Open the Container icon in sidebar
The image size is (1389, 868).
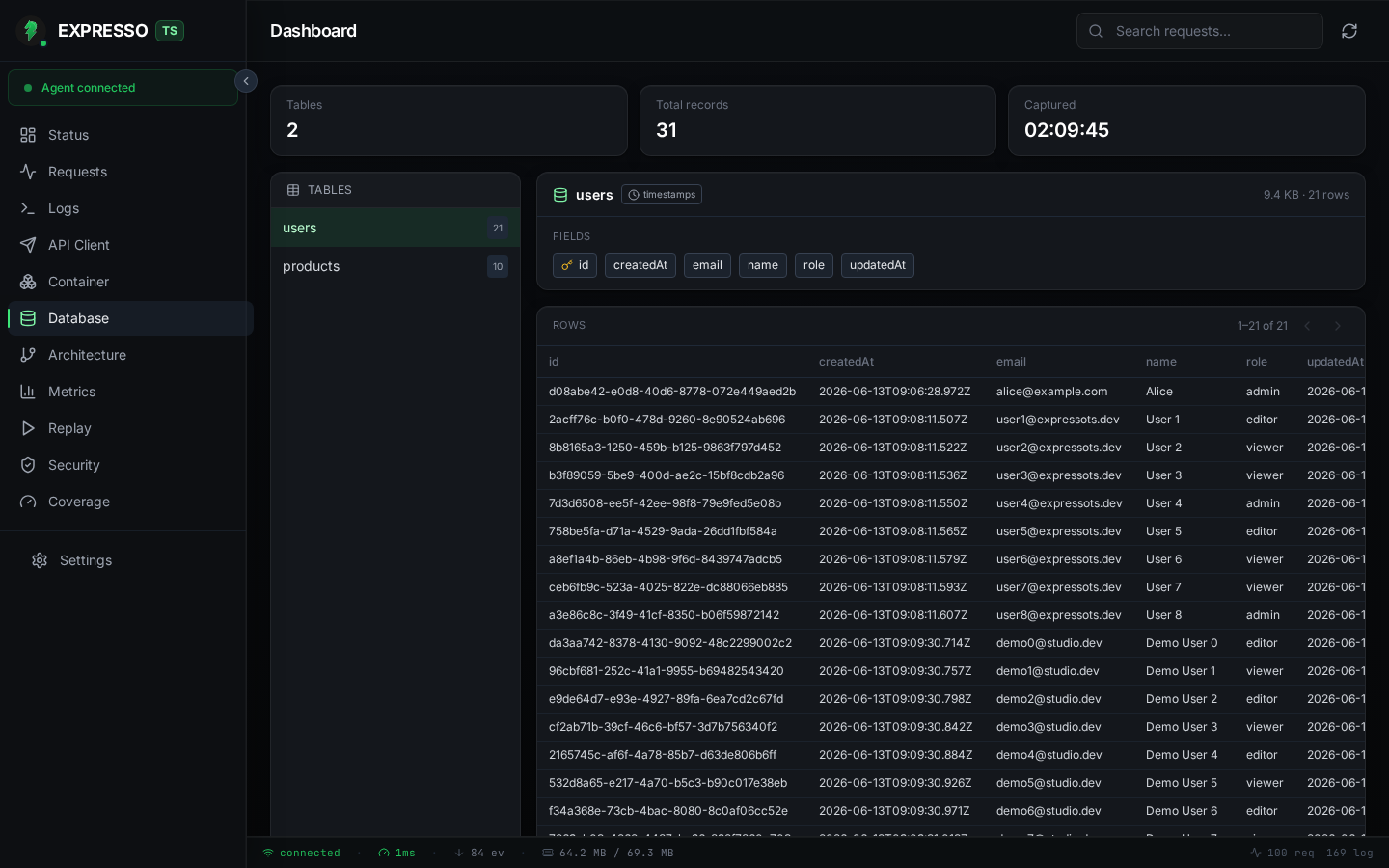tap(28, 282)
